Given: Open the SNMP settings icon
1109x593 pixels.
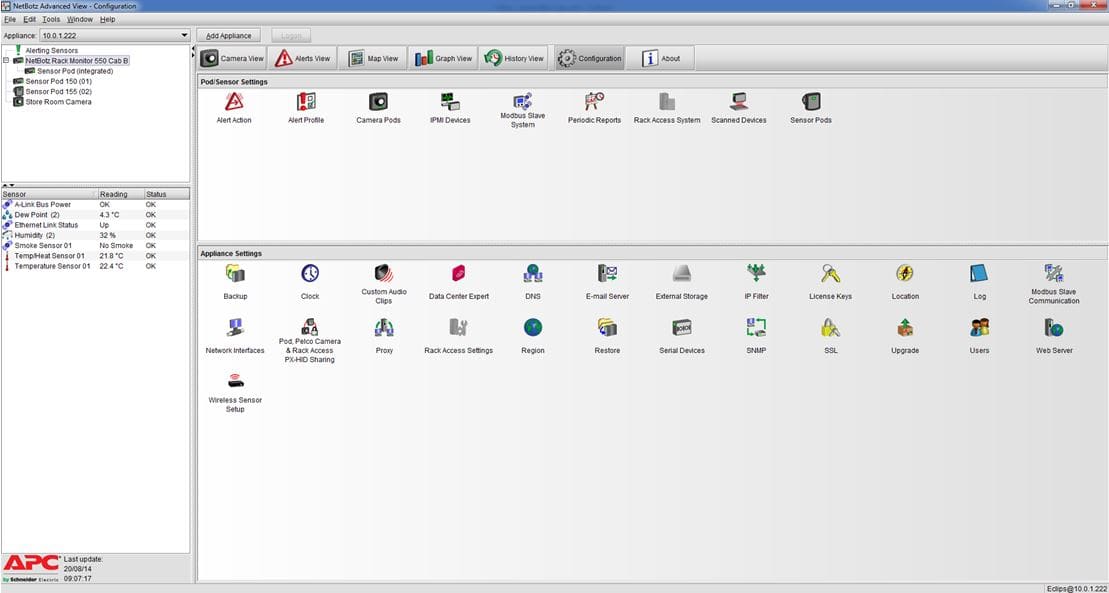Looking at the screenshot, I should [x=756, y=328].
